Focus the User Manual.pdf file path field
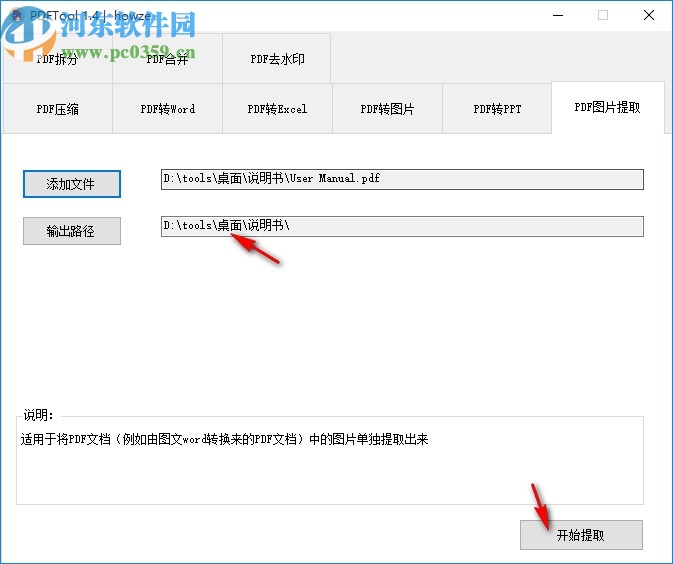 click(x=402, y=179)
